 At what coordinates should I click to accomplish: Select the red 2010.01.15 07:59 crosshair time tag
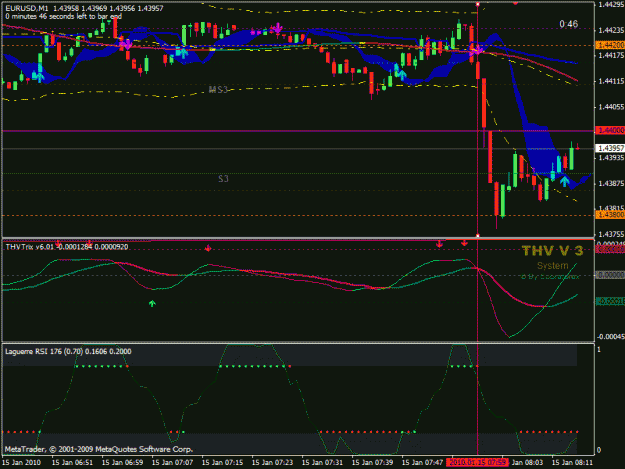(477, 462)
